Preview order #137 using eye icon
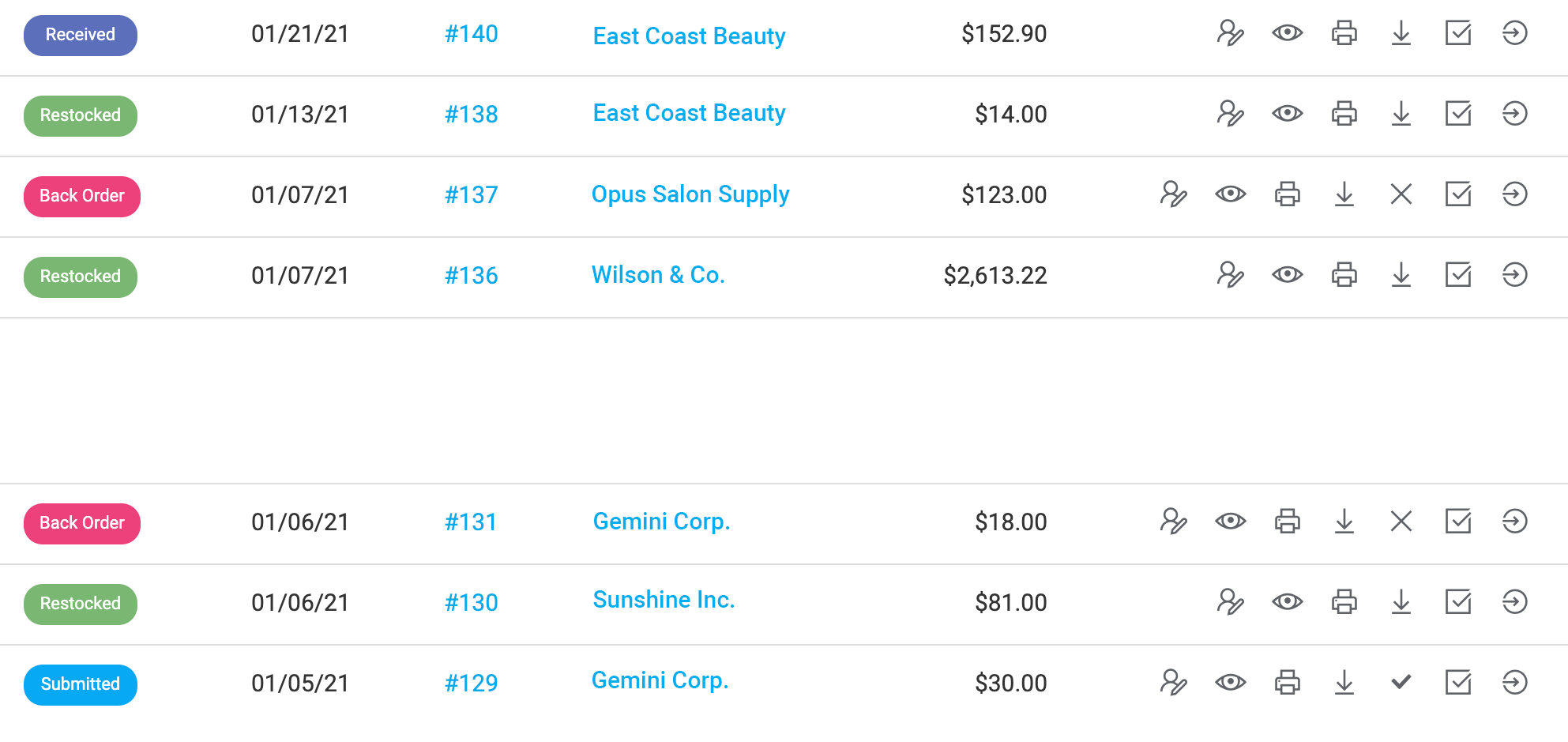The height and width of the screenshot is (742, 1568). click(1230, 194)
